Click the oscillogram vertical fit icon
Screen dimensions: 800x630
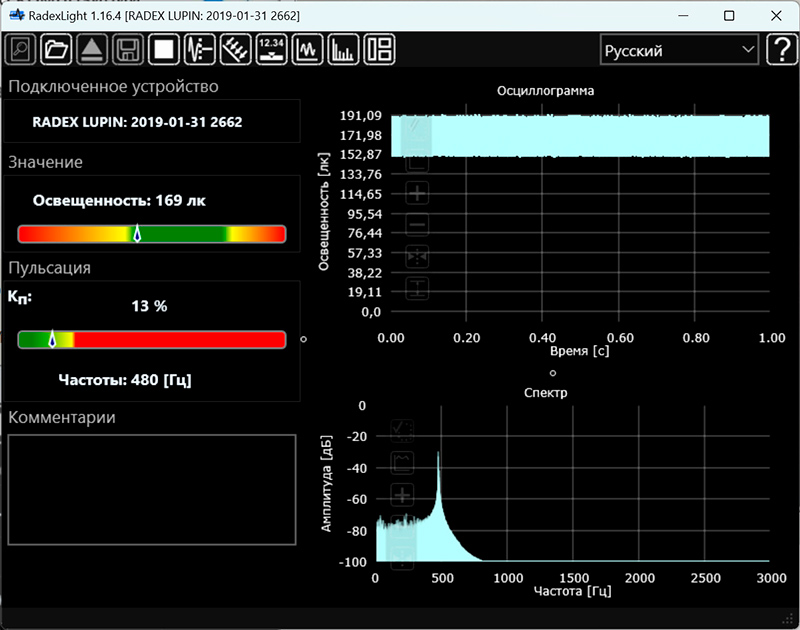[x=417, y=289]
